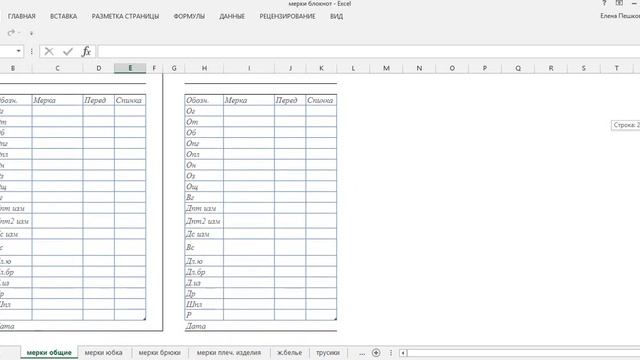Click the right table's Об cell
The image size is (640, 360).
[204, 133]
